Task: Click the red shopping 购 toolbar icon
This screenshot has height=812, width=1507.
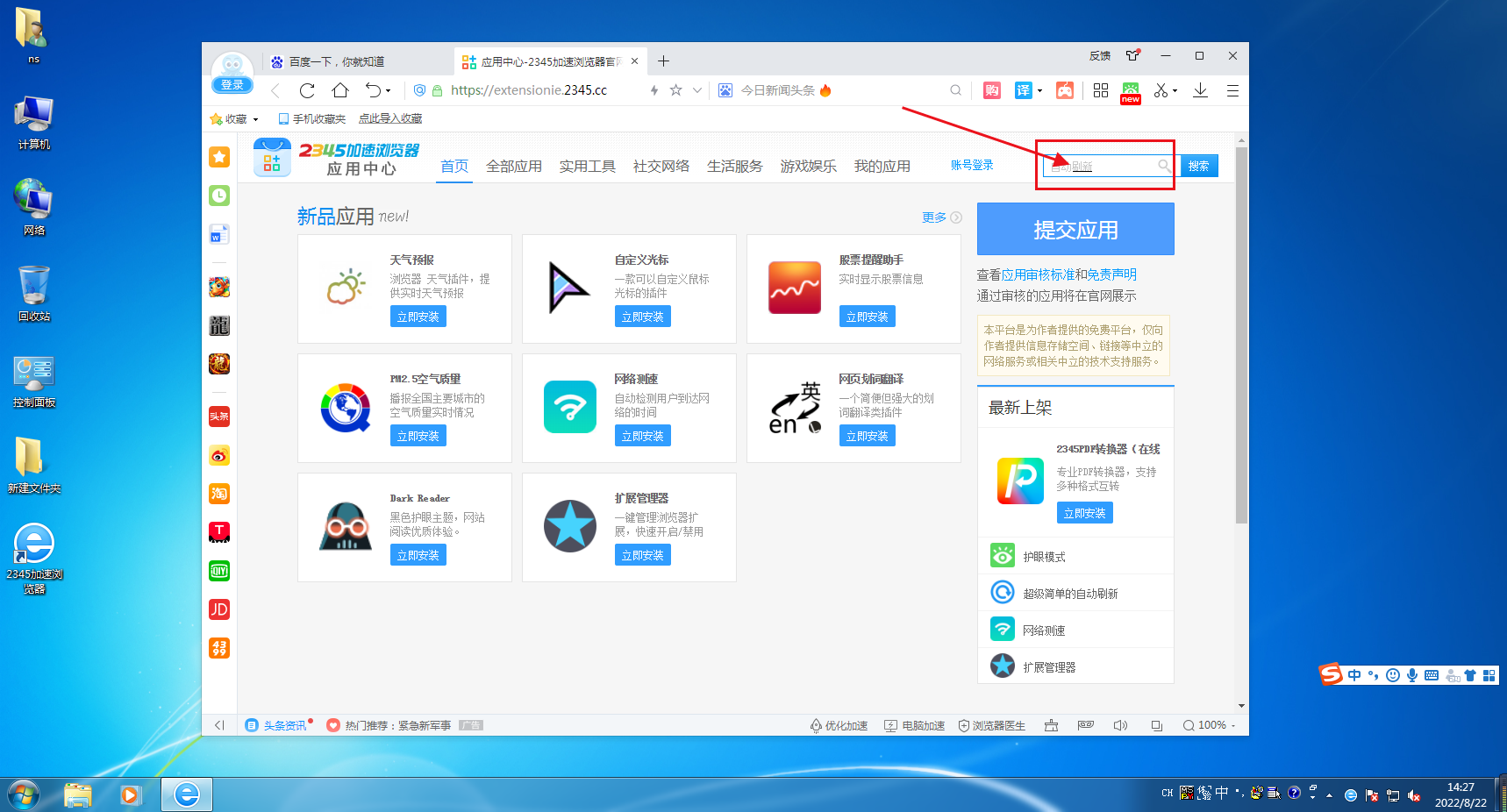Action: [992, 90]
